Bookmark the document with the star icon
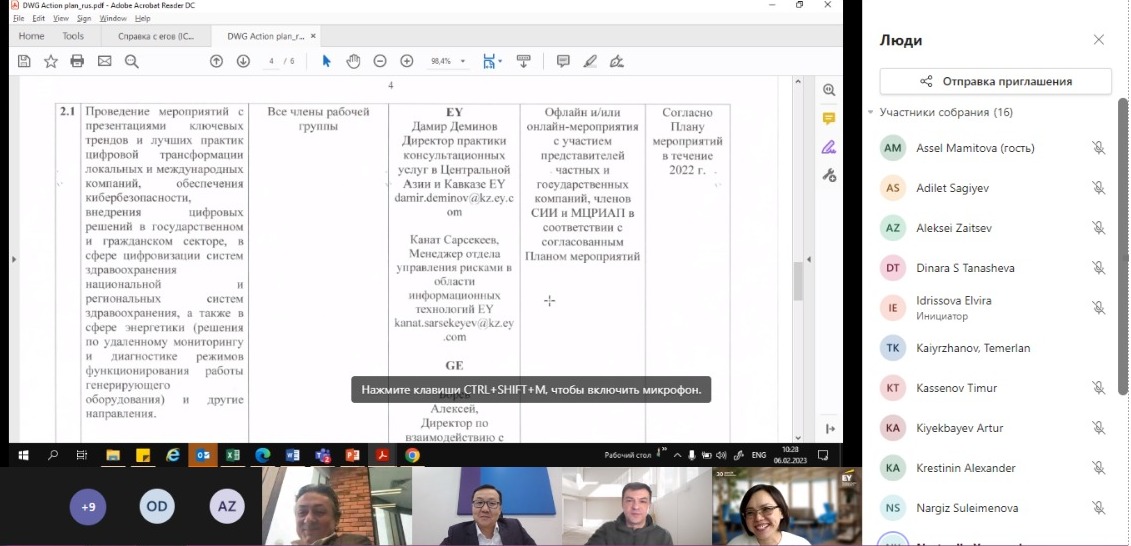 [50, 61]
